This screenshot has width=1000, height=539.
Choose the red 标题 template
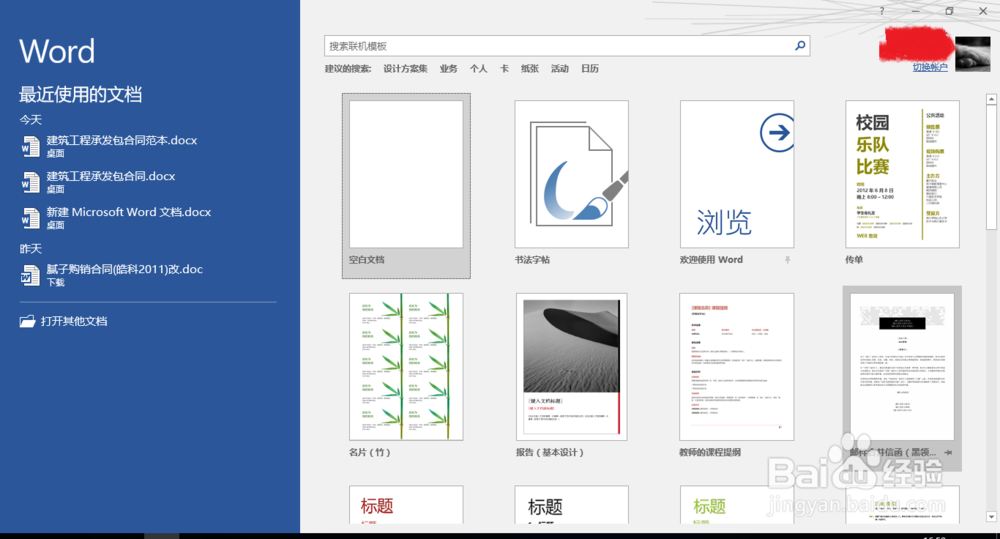point(406,505)
